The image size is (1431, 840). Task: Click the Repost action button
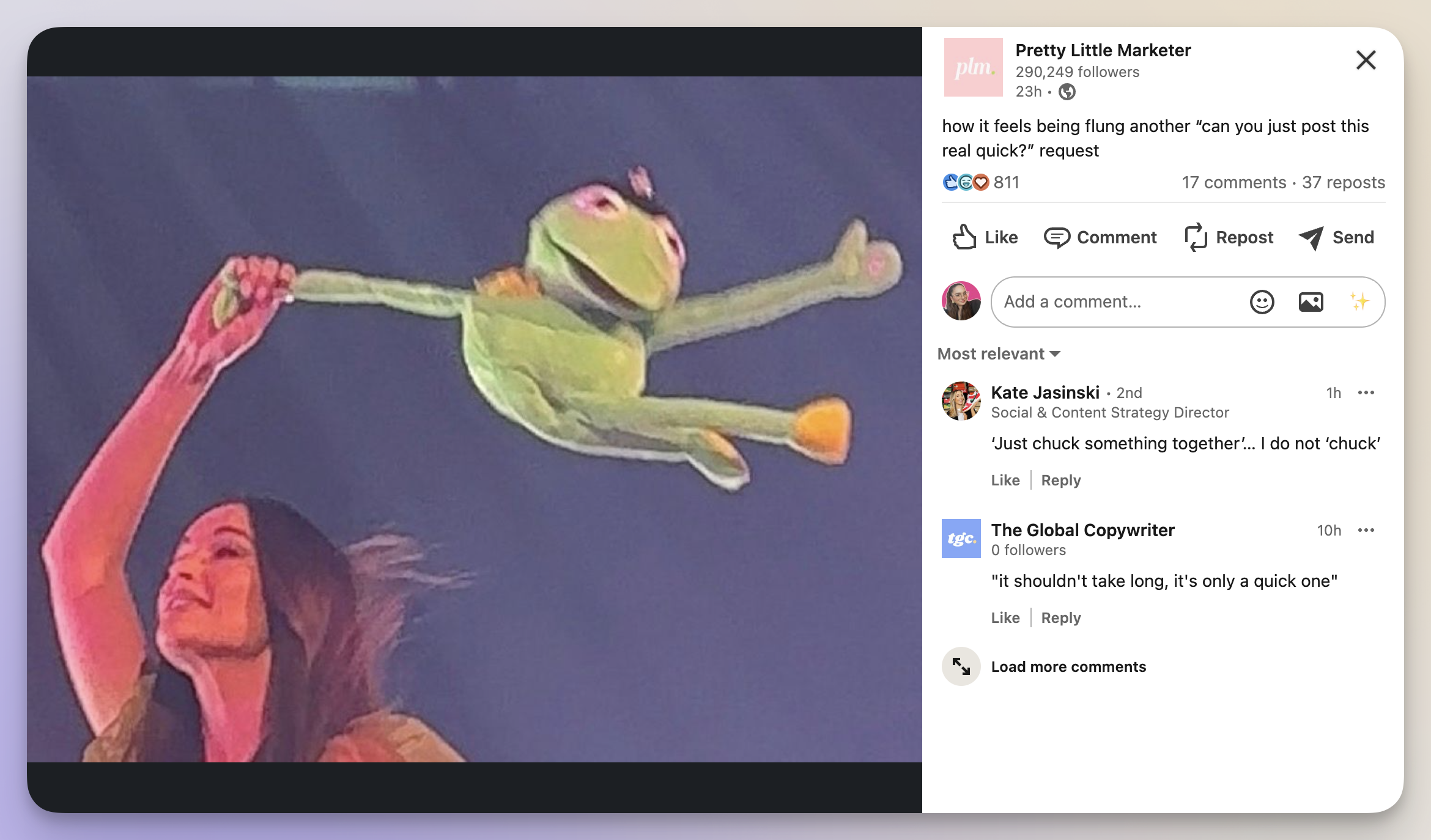tap(1229, 237)
